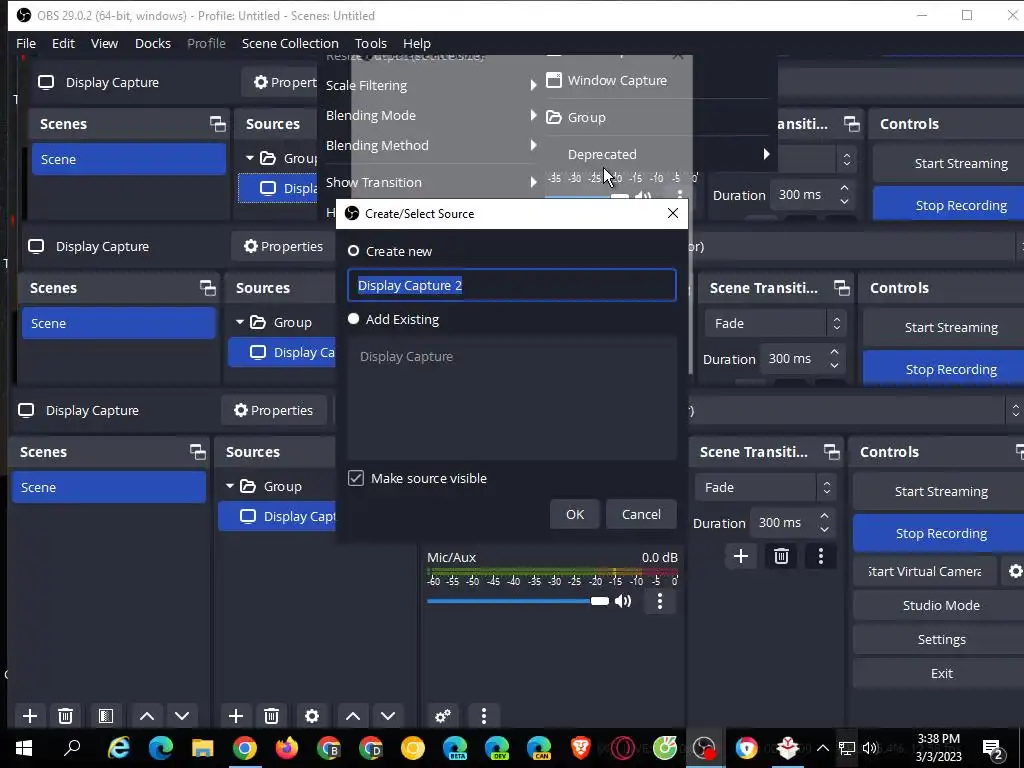Expand Blending Method submenu

click(x=431, y=145)
